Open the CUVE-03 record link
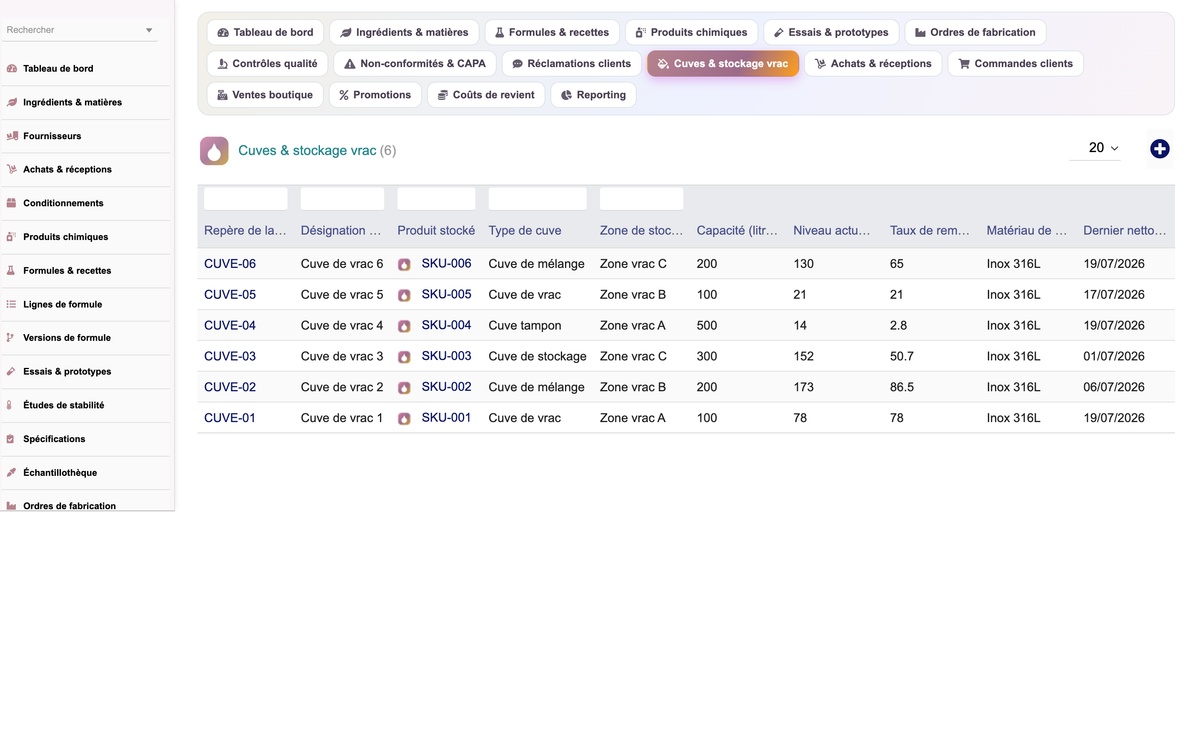 coord(230,356)
